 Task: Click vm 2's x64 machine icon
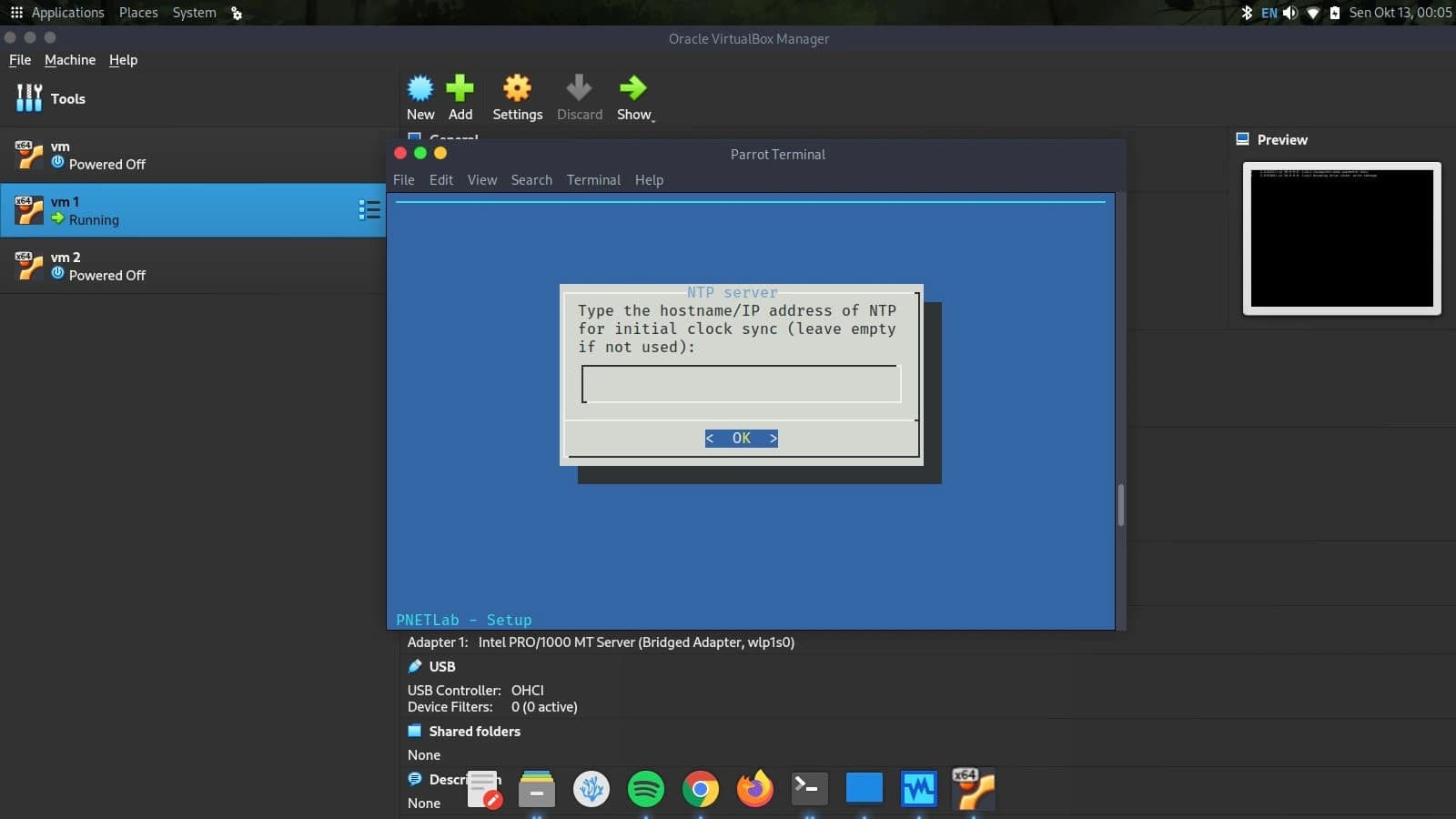(x=28, y=265)
